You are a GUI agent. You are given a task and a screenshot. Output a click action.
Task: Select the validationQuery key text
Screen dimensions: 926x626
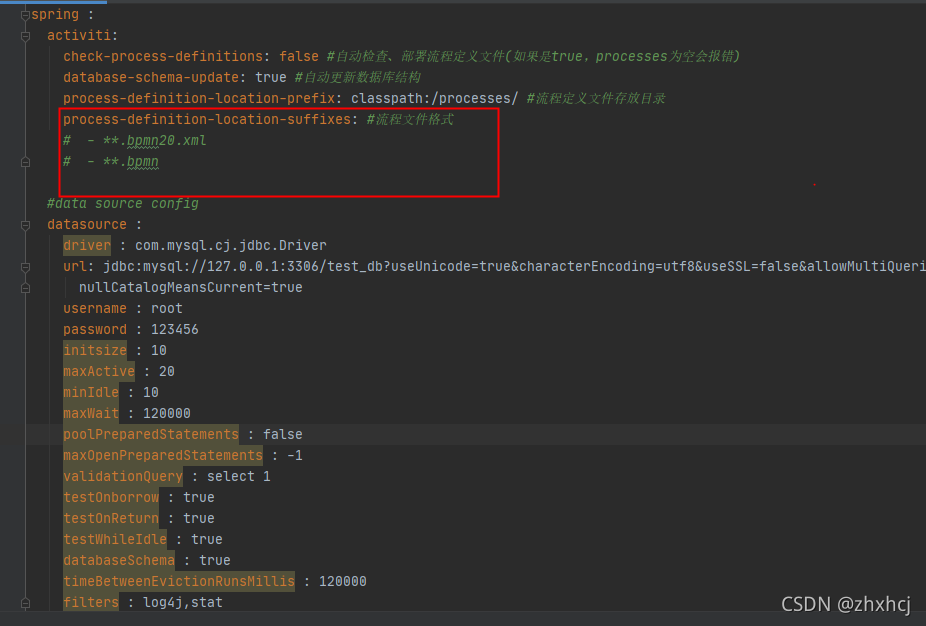point(122,476)
